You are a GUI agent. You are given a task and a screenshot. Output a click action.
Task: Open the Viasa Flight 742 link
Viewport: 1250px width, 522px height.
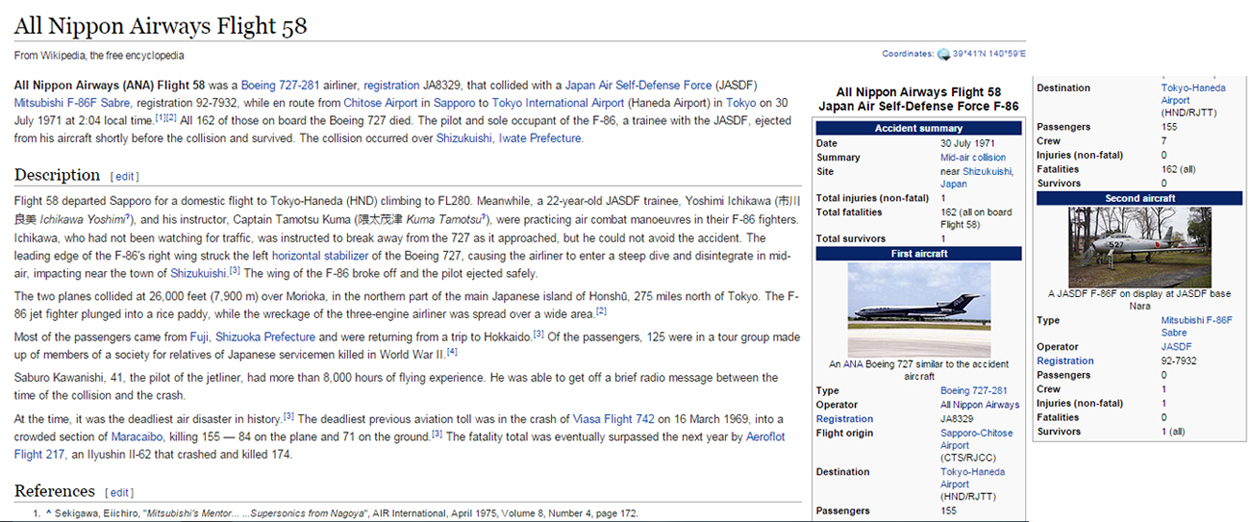point(613,419)
